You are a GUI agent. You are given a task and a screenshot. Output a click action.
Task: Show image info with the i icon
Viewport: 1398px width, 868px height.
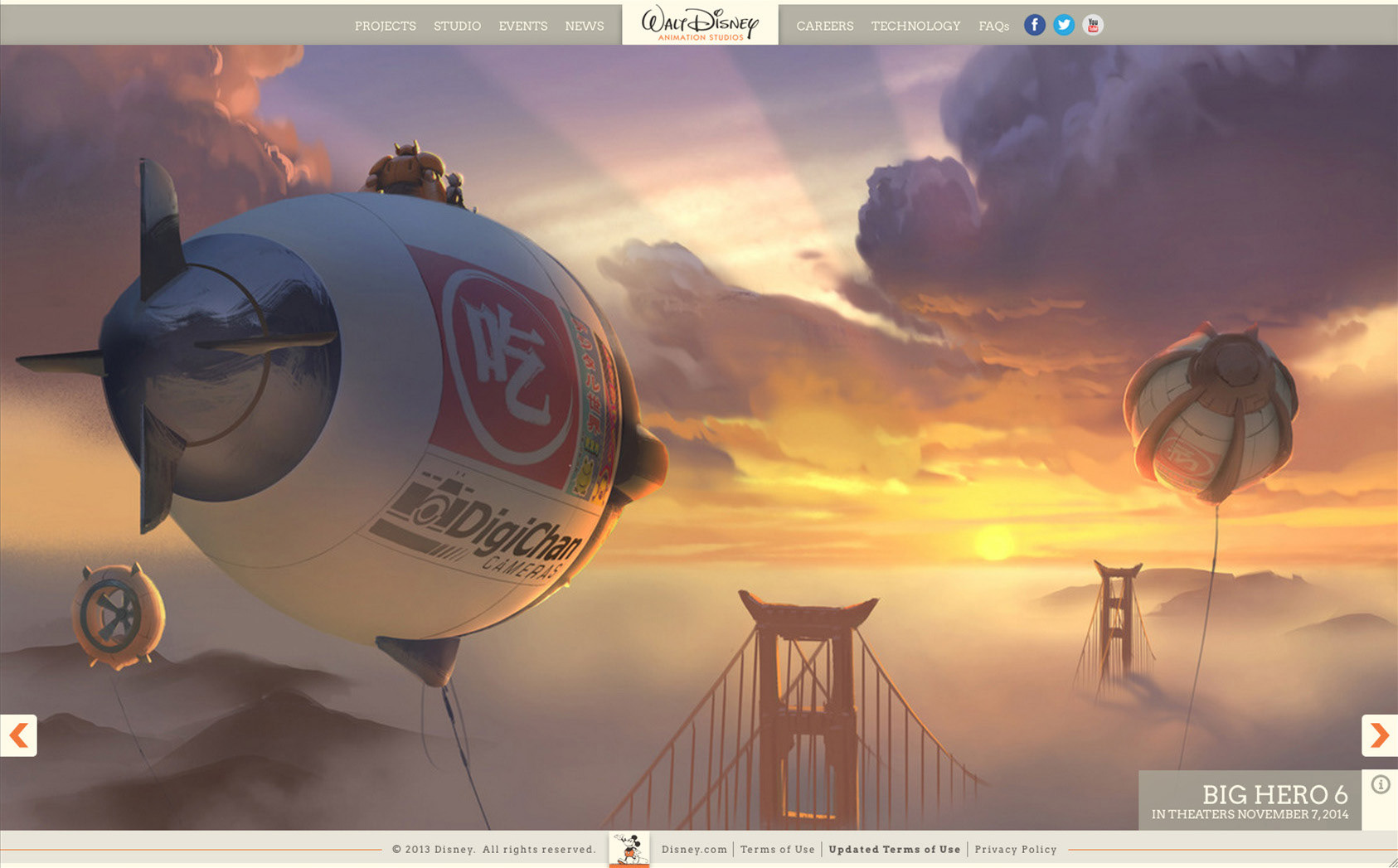tap(1381, 784)
